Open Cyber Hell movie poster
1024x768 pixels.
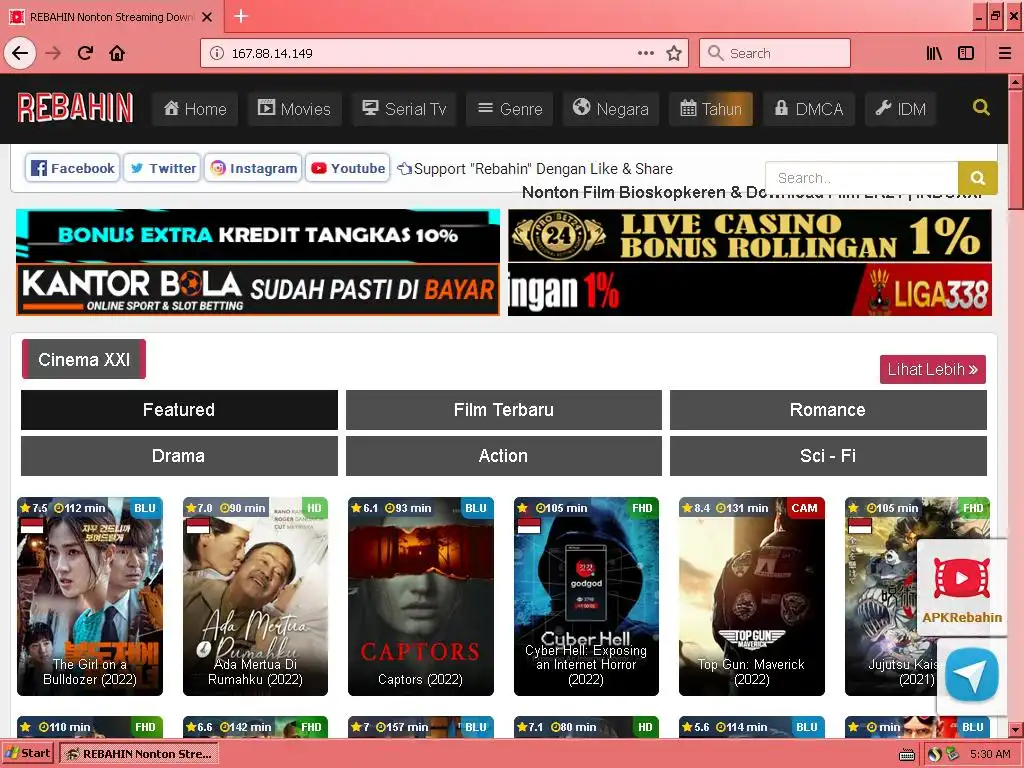[586, 596]
